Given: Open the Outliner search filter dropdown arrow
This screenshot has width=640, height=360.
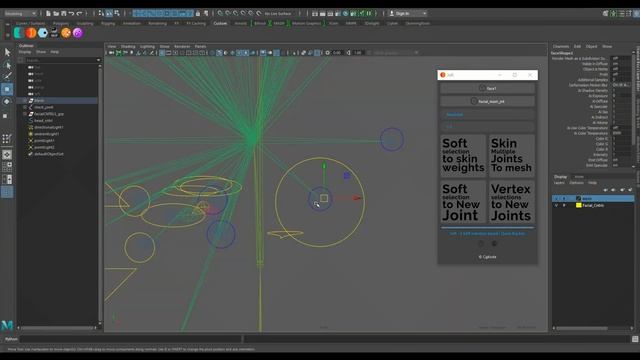Looking at the screenshot, I should click(x=98, y=60).
